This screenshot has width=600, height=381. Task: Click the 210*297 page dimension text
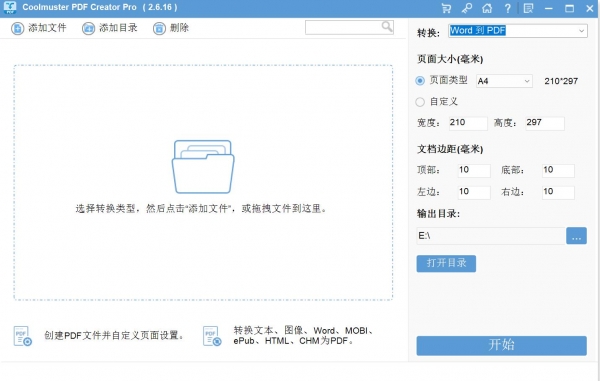tap(561, 81)
